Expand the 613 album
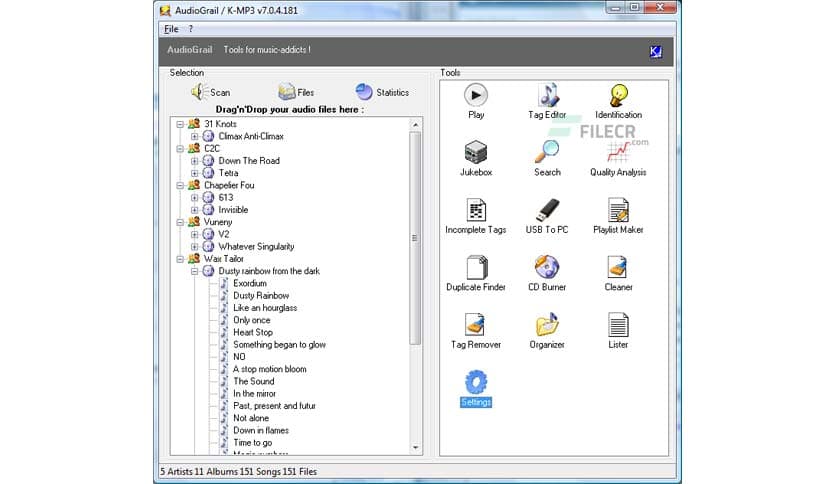The width and height of the screenshot is (836, 484). click(x=195, y=198)
